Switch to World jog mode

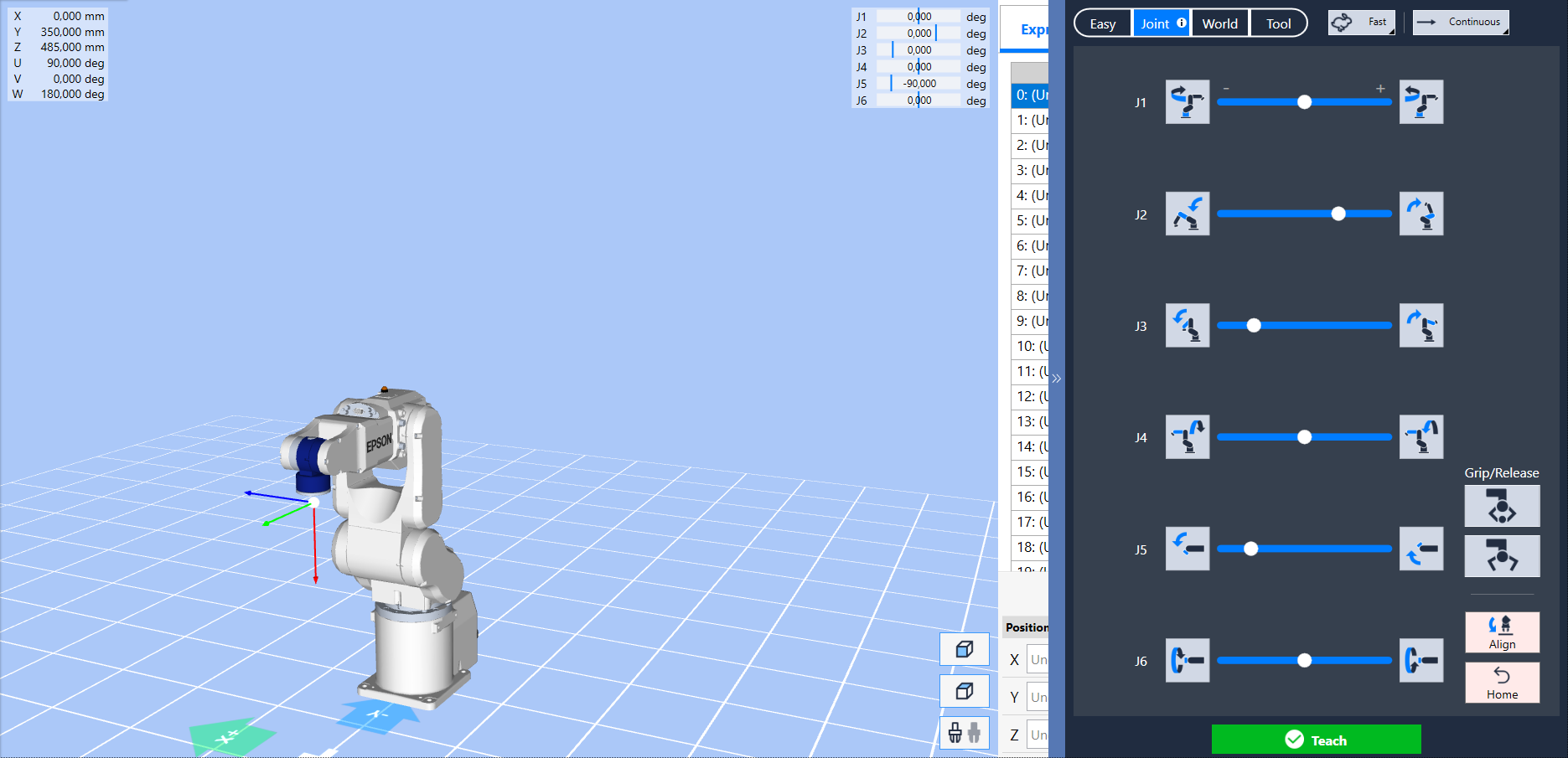click(x=1220, y=23)
